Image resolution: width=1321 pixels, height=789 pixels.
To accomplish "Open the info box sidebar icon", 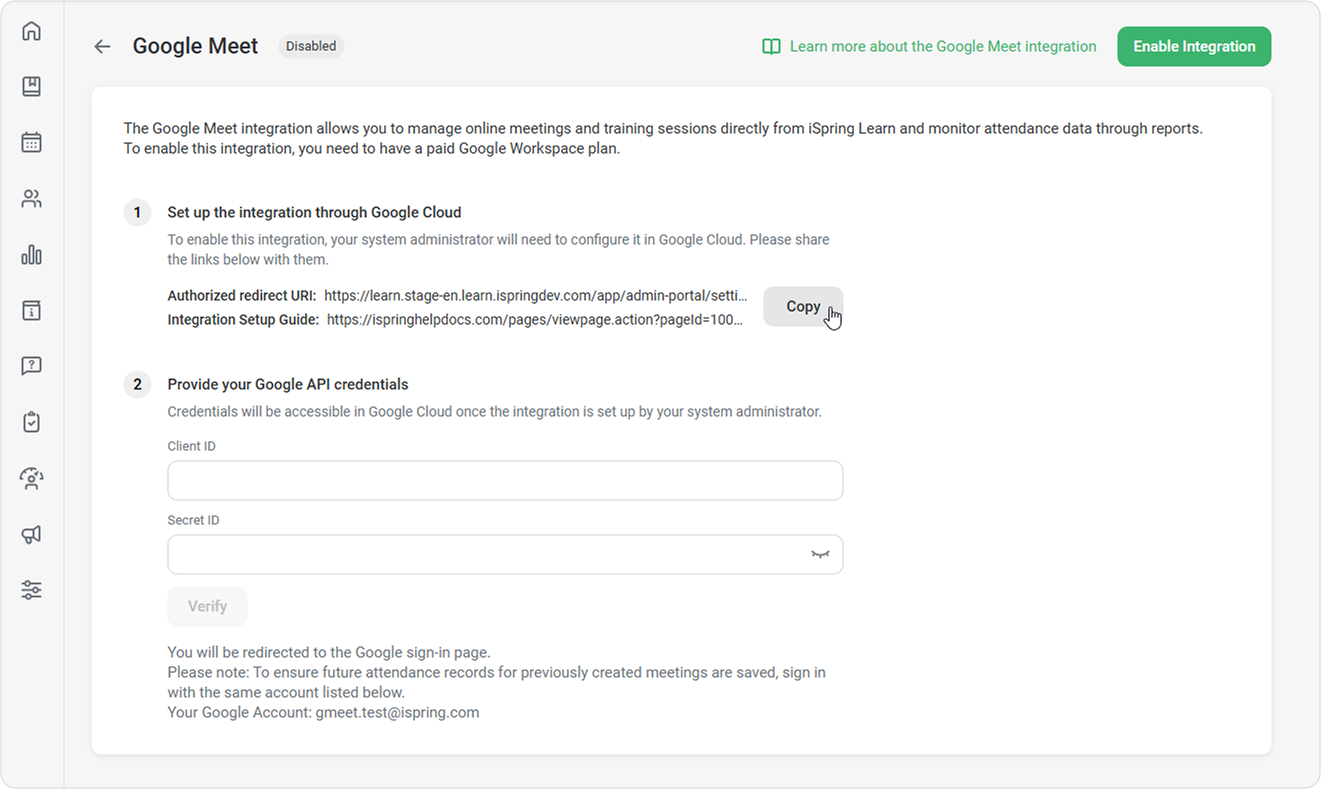I will click(x=32, y=310).
